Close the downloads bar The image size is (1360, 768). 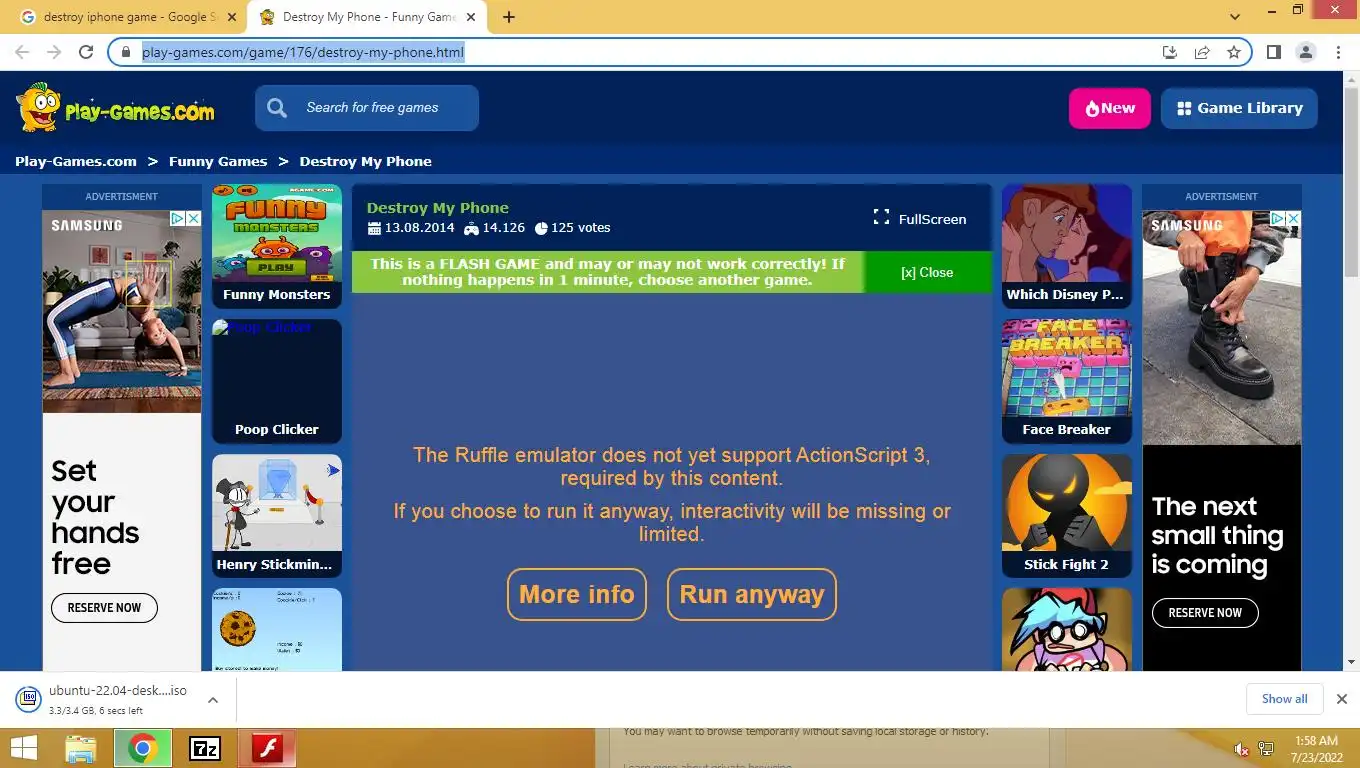[x=1342, y=699]
